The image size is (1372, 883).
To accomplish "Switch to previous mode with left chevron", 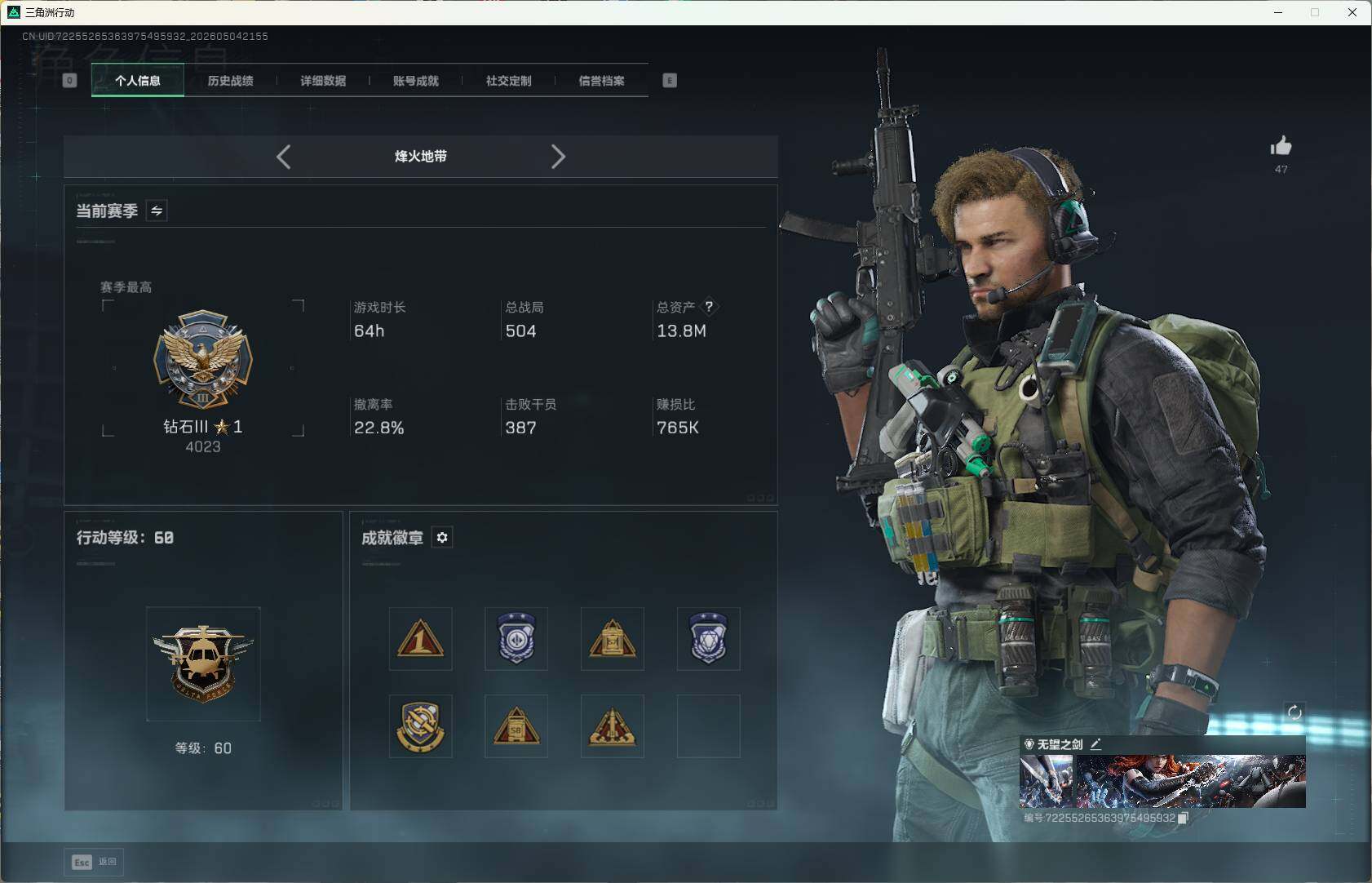I will pyautogui.click(x=283, y=157).
